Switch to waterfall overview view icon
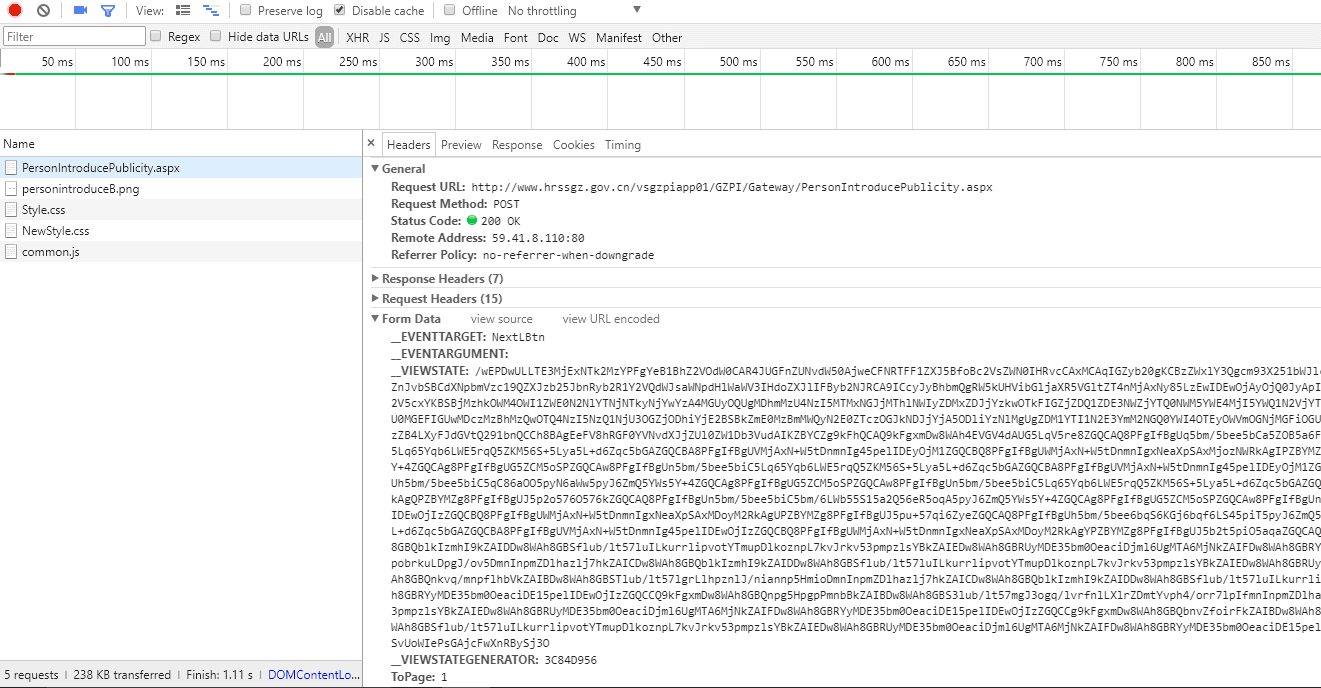Viewport: 1321px width, 688px height. (x=211, y=10)
